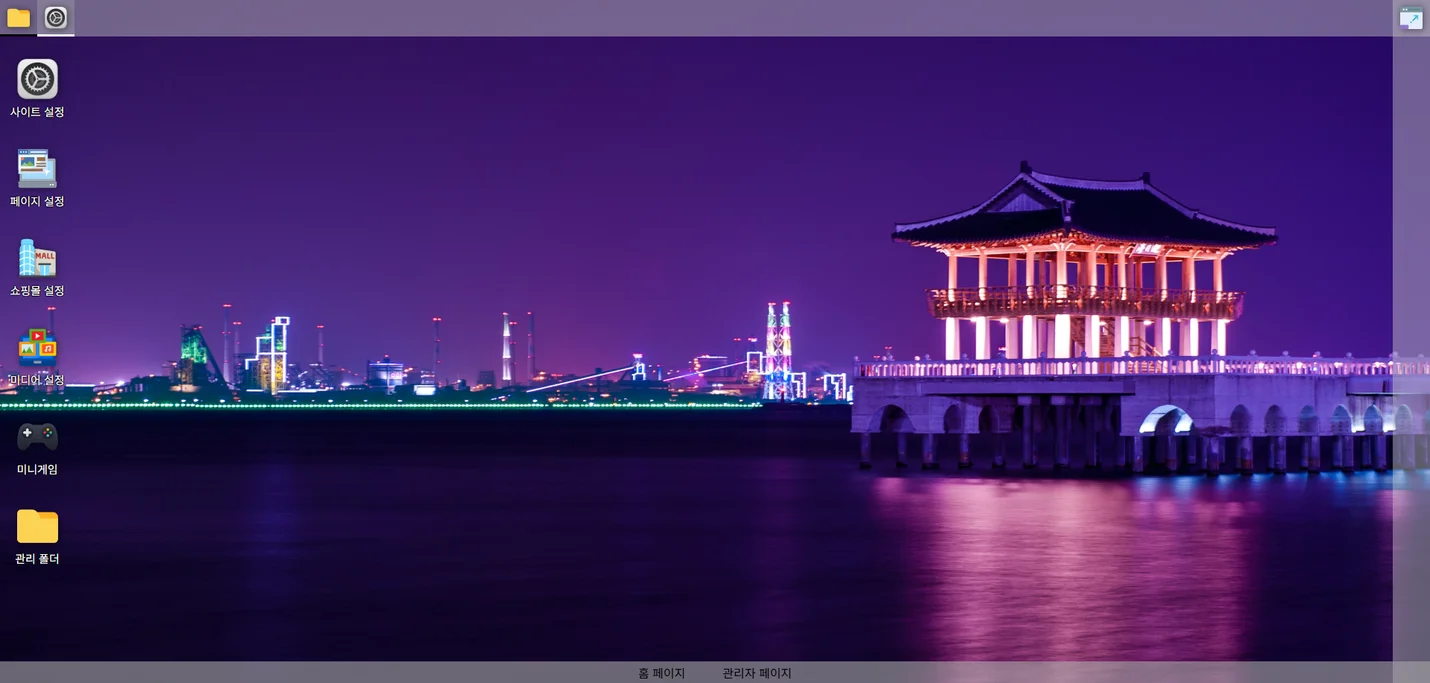
Task: Open the 미디어 설정 media icon
Action: pos(37,347)
